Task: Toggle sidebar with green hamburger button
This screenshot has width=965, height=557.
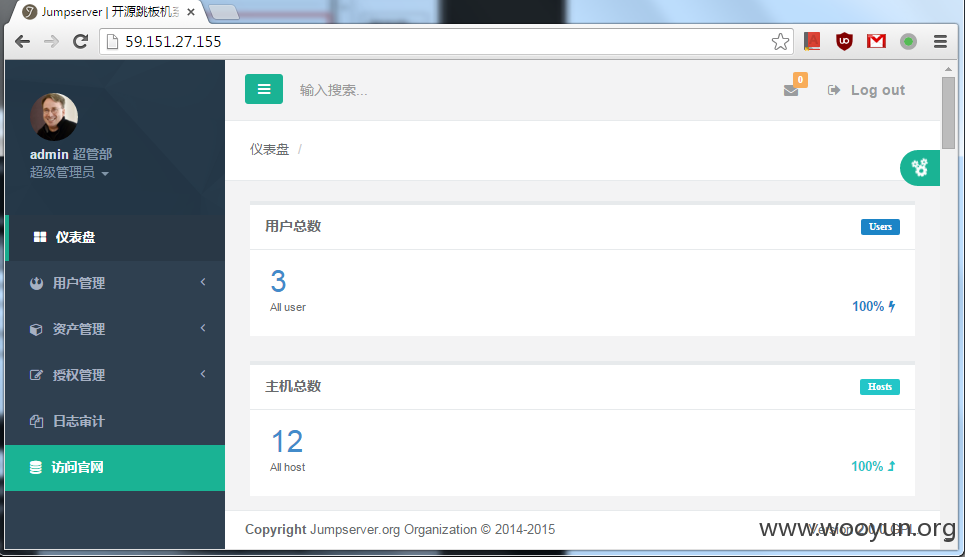Action: click(264, 89)
